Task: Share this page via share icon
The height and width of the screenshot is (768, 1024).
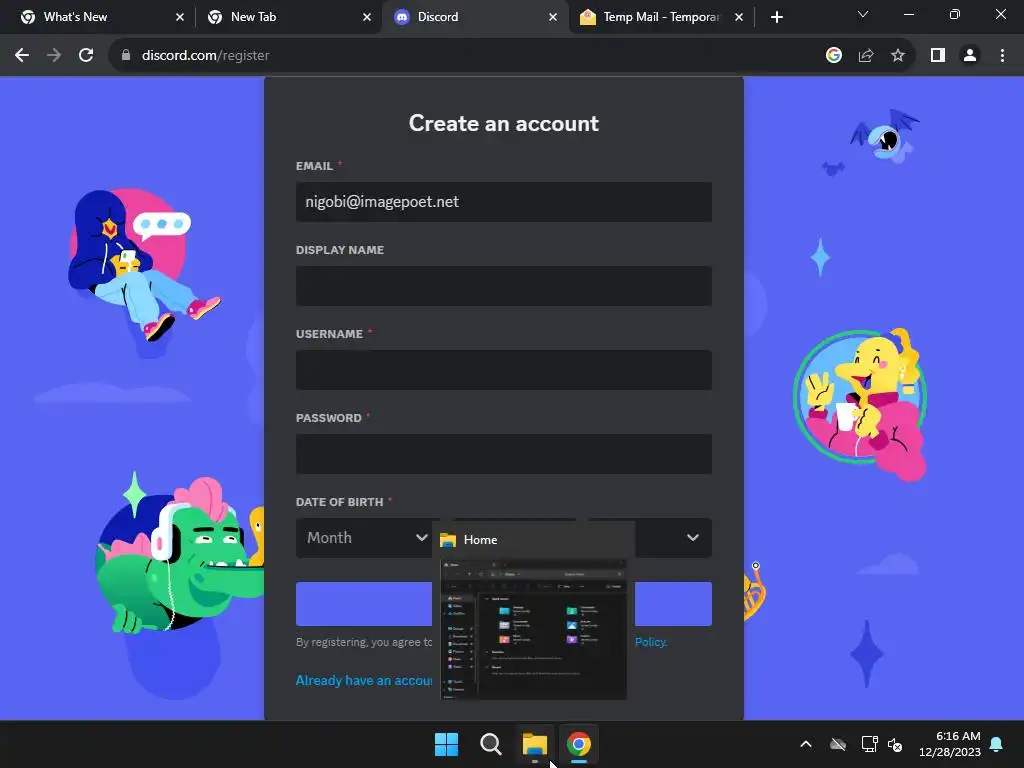Action: point(866,56)
